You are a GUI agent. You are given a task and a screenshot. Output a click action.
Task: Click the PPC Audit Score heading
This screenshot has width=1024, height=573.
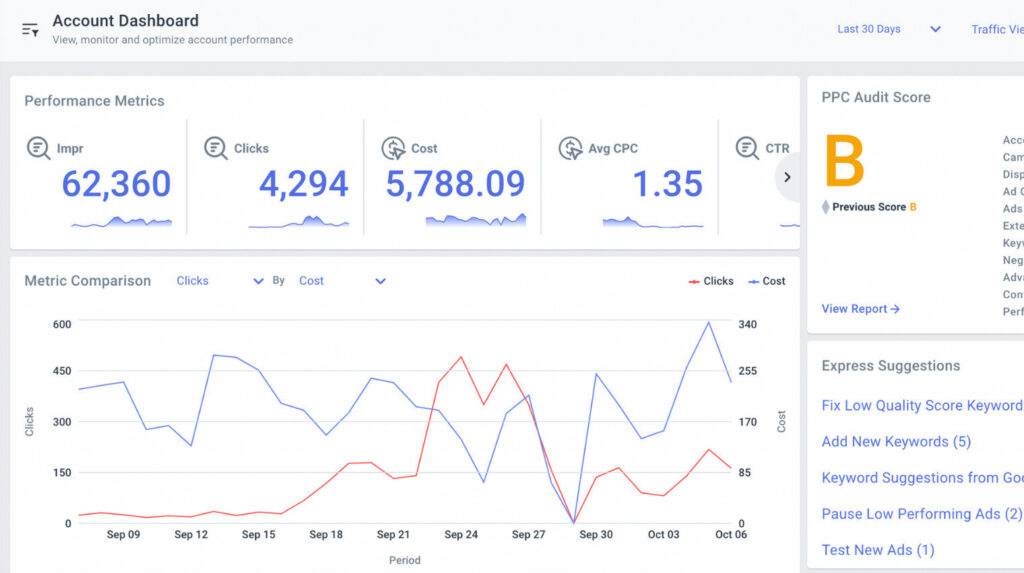[876, 97]
